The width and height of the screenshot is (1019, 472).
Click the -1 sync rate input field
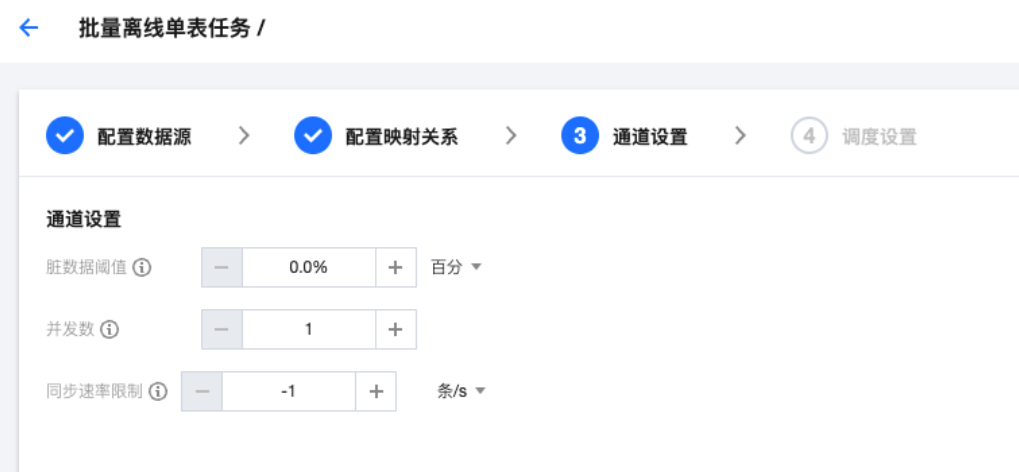point(288,392)
